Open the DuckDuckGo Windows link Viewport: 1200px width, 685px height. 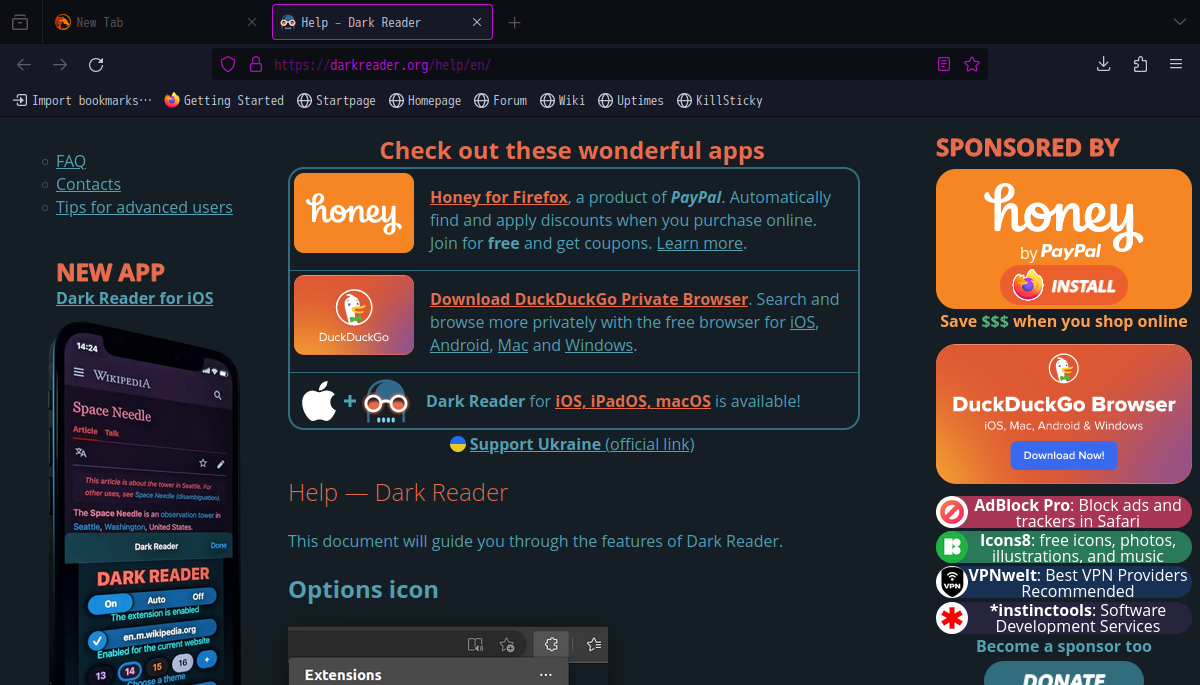tap(599, 345)
